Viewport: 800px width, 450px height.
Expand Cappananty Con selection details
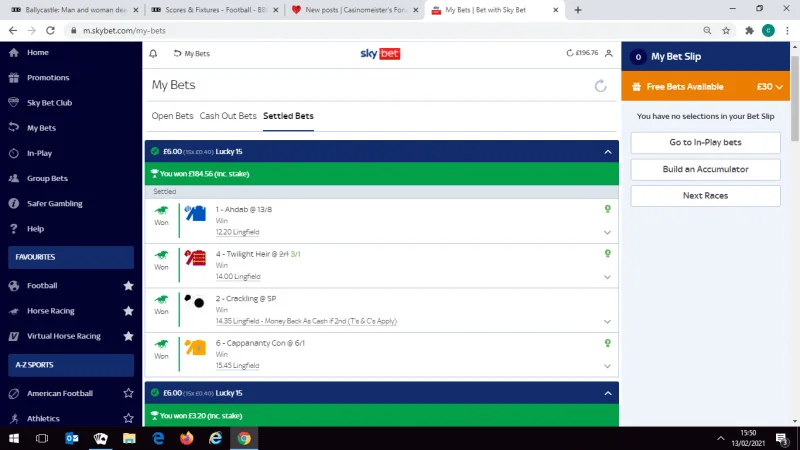coord(607,366)
